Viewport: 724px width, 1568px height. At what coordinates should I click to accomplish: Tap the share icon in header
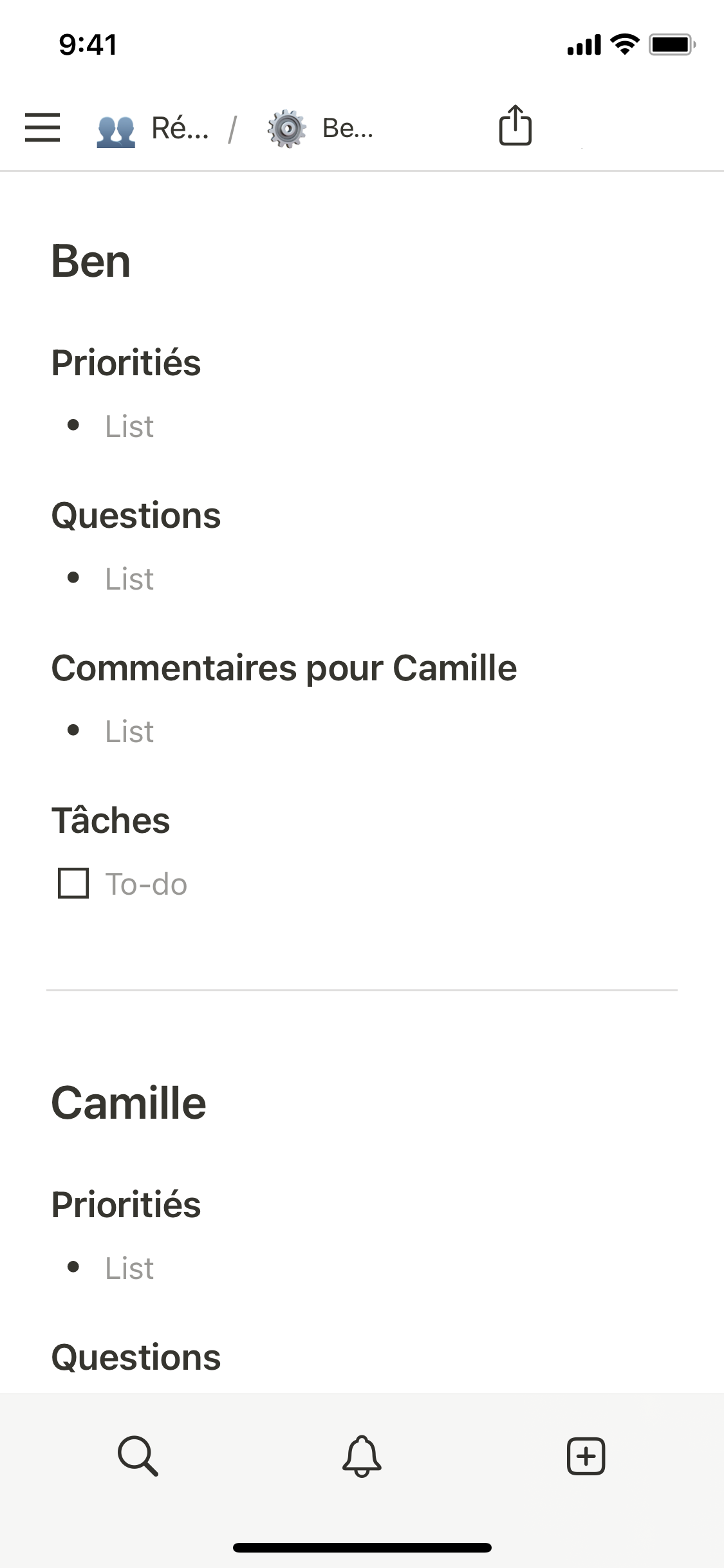point(515,126)
